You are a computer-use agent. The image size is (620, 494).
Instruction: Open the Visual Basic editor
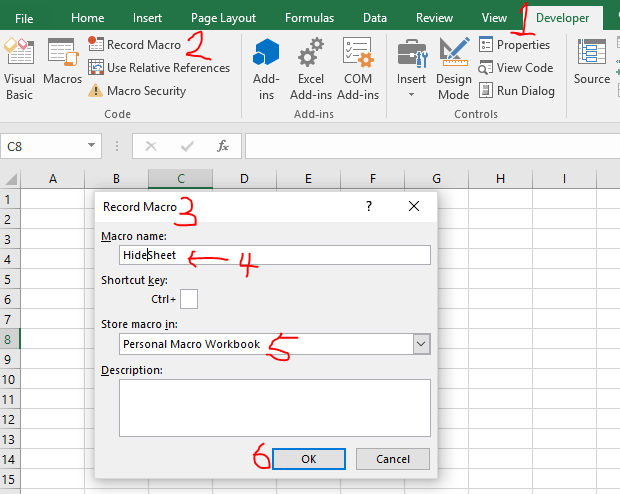(19, 69)
